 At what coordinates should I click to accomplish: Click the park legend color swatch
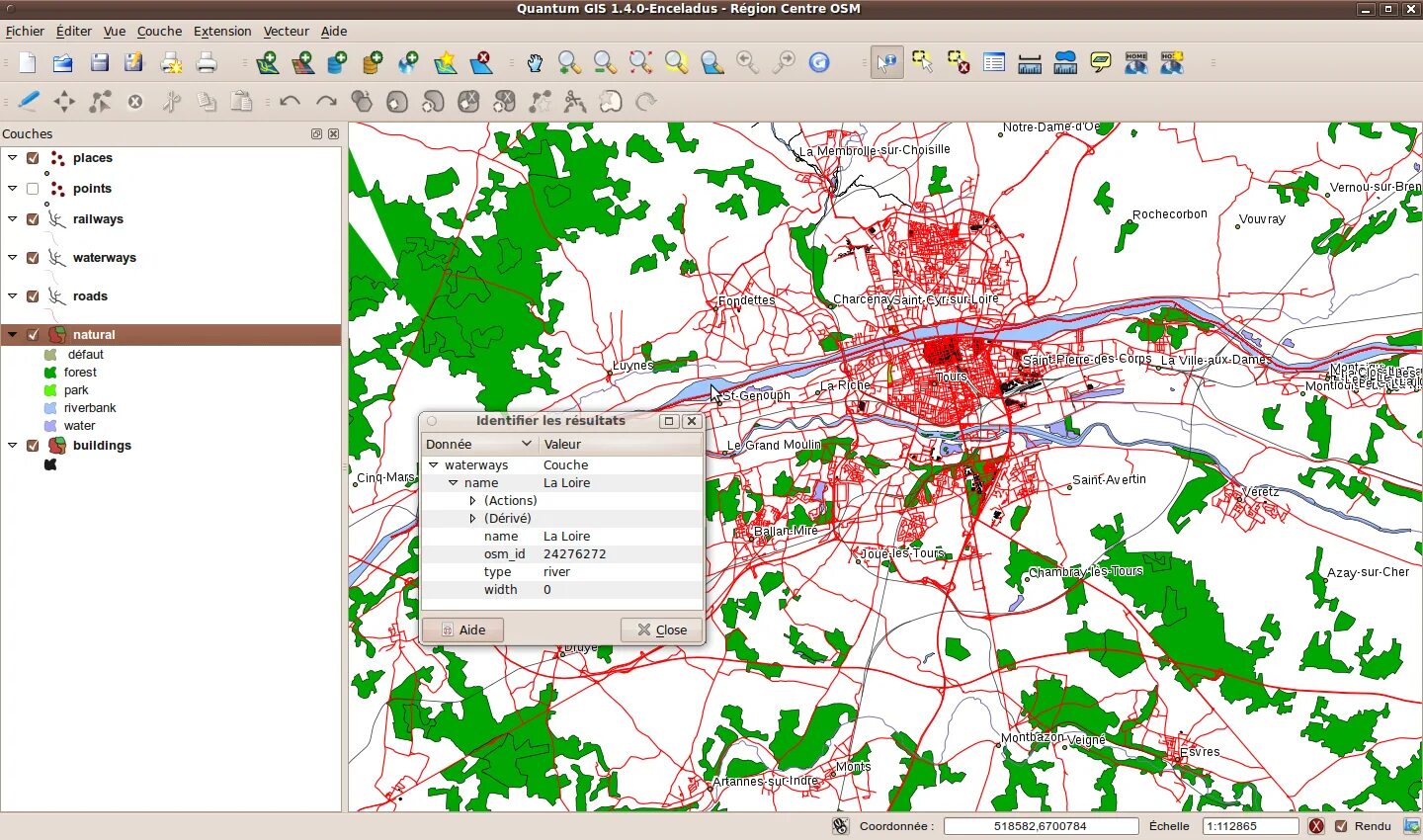50,391
